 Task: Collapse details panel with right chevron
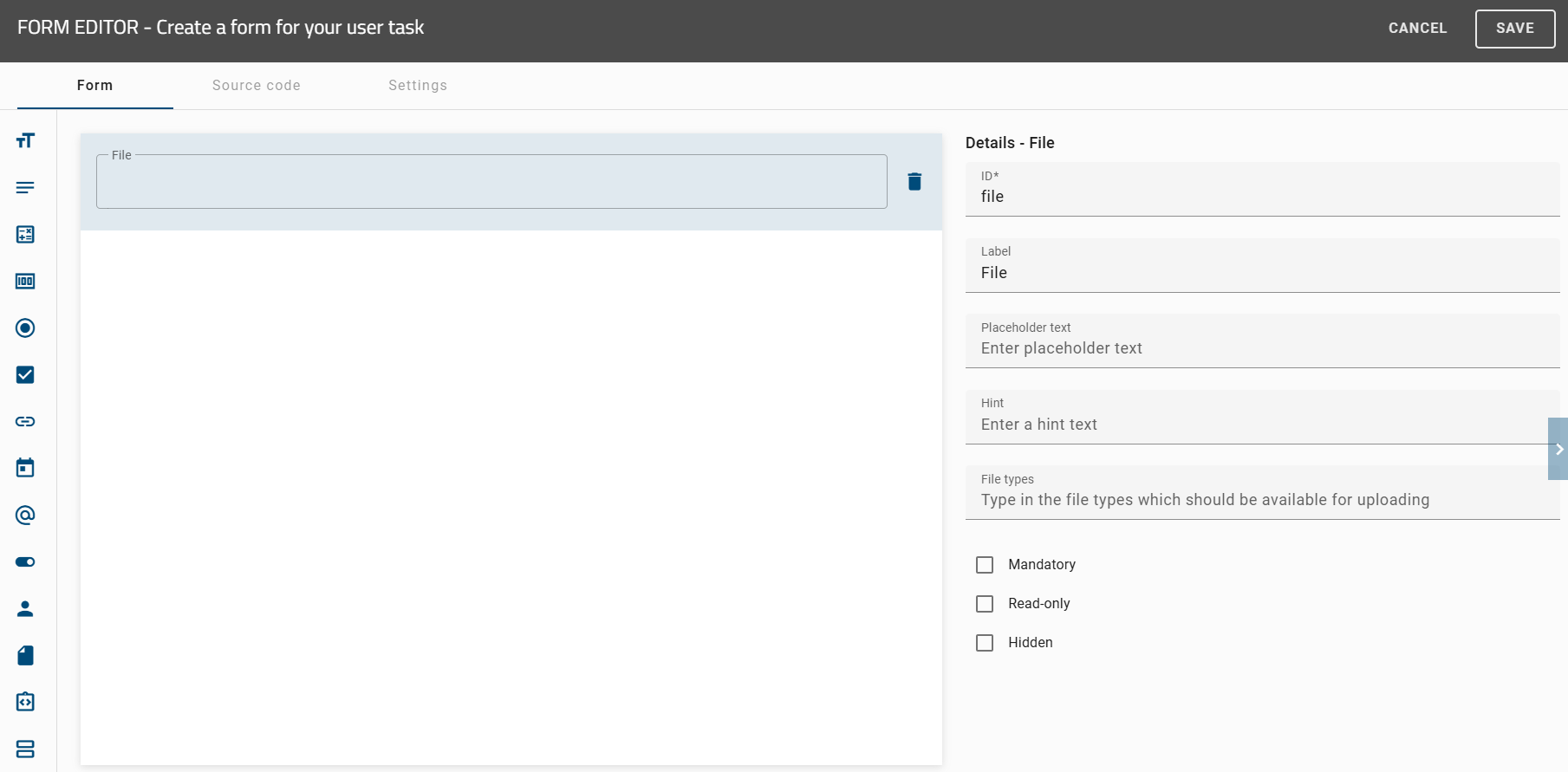point(1558,449)
